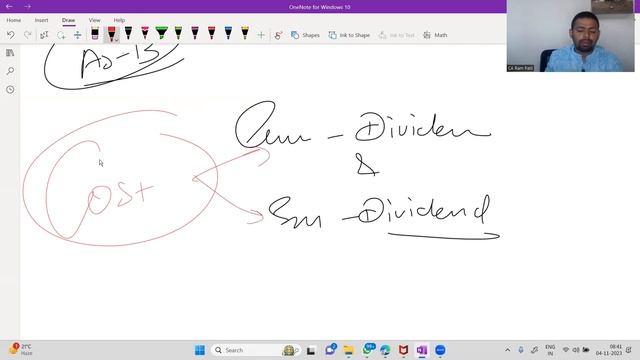Select the Text object selection tool

click(44, 35)
